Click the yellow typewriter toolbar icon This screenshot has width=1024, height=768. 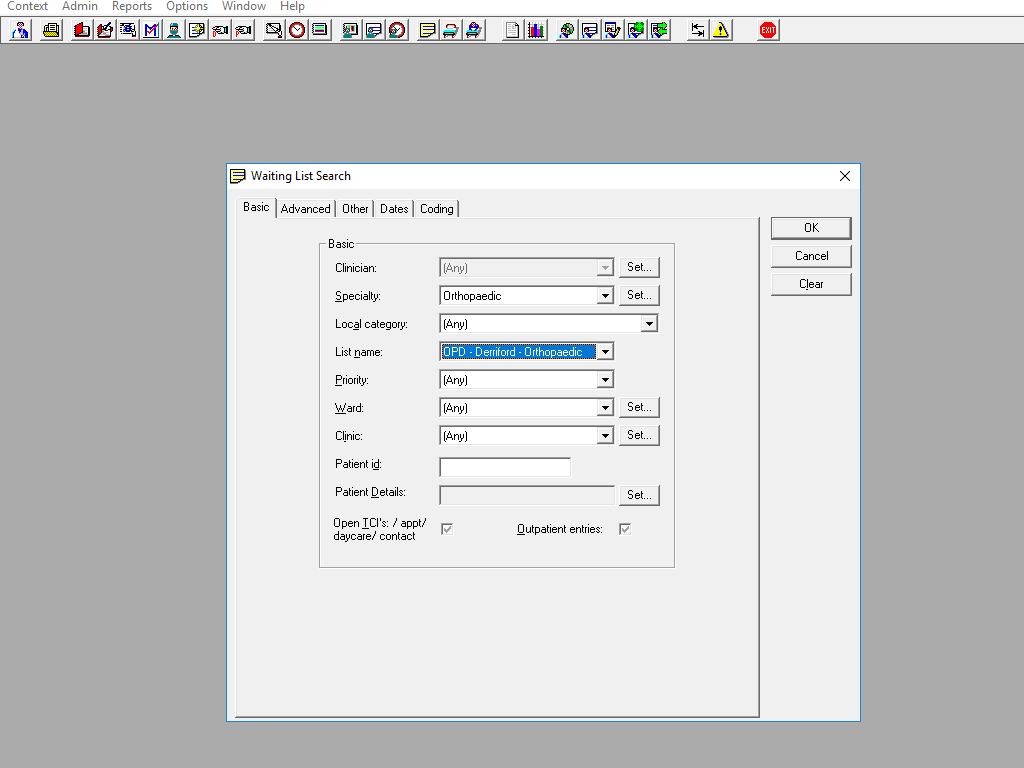[x=51, y=30]
